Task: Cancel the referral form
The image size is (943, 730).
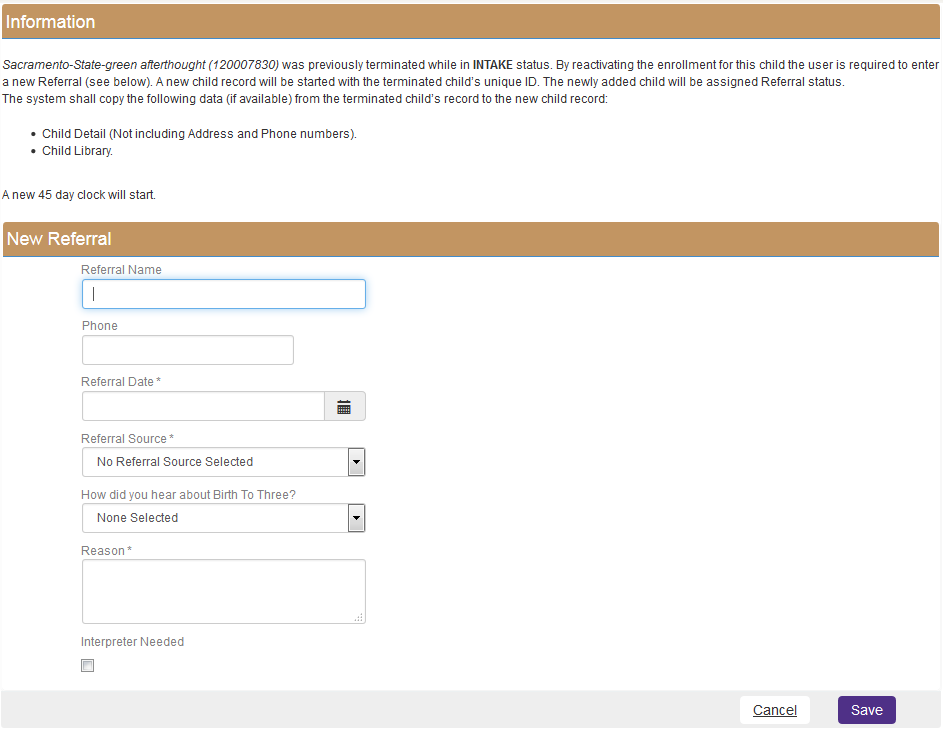Action: pyautogui.click(x=774, y=710)
